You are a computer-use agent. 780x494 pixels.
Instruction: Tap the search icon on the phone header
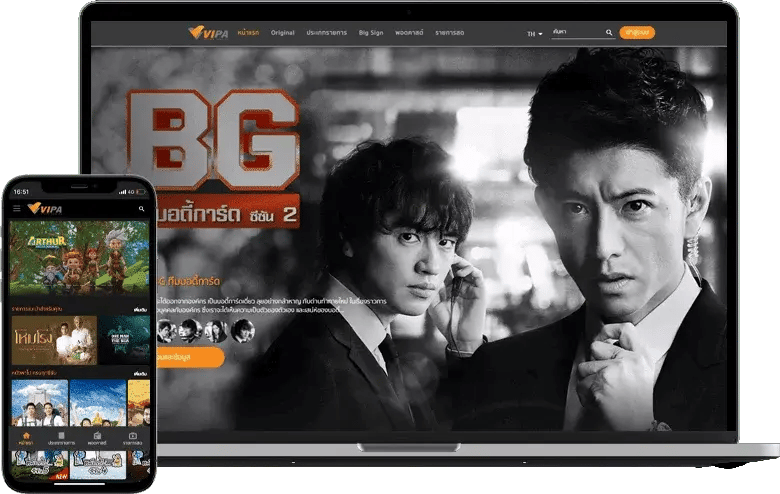(141, 209)
